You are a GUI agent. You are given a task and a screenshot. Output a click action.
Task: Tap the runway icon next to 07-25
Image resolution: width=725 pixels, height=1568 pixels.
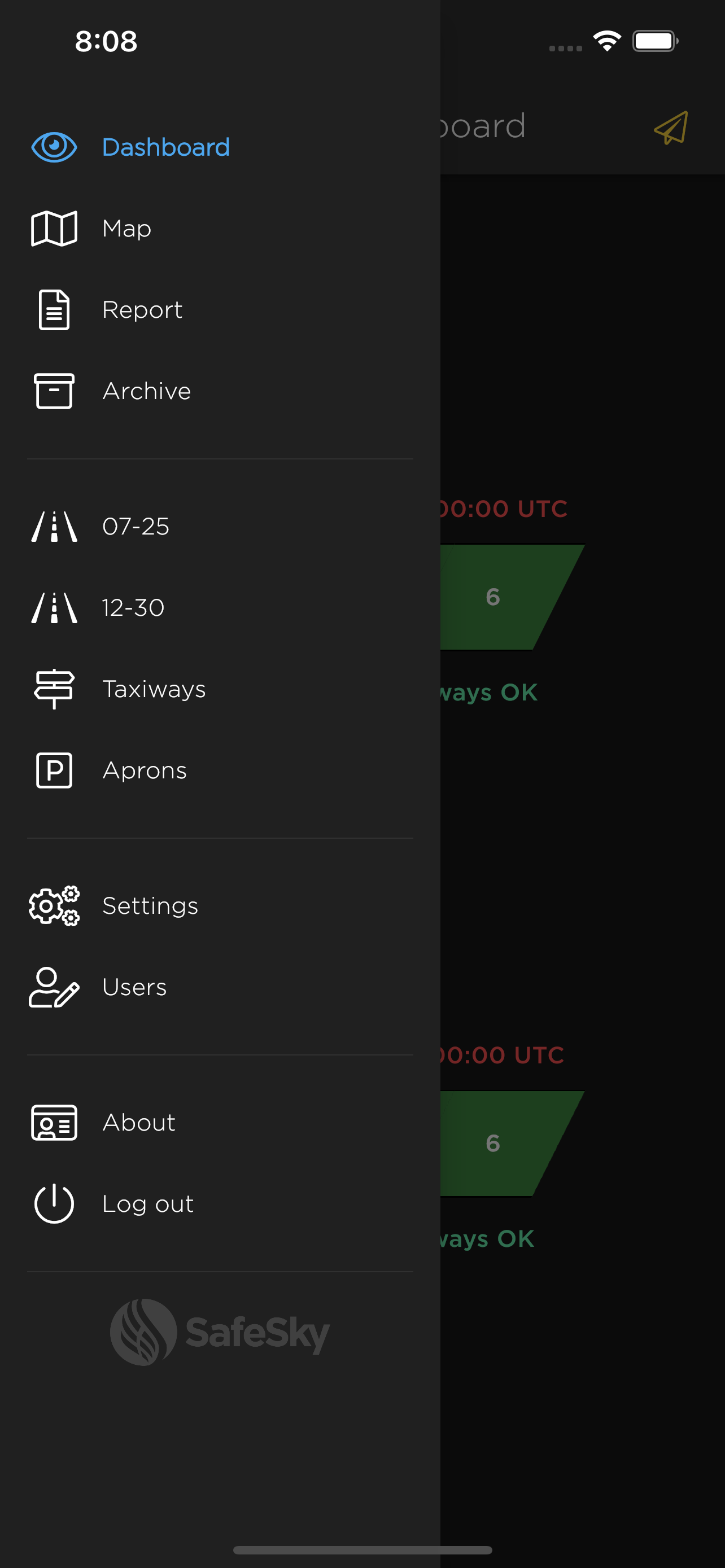54,527
